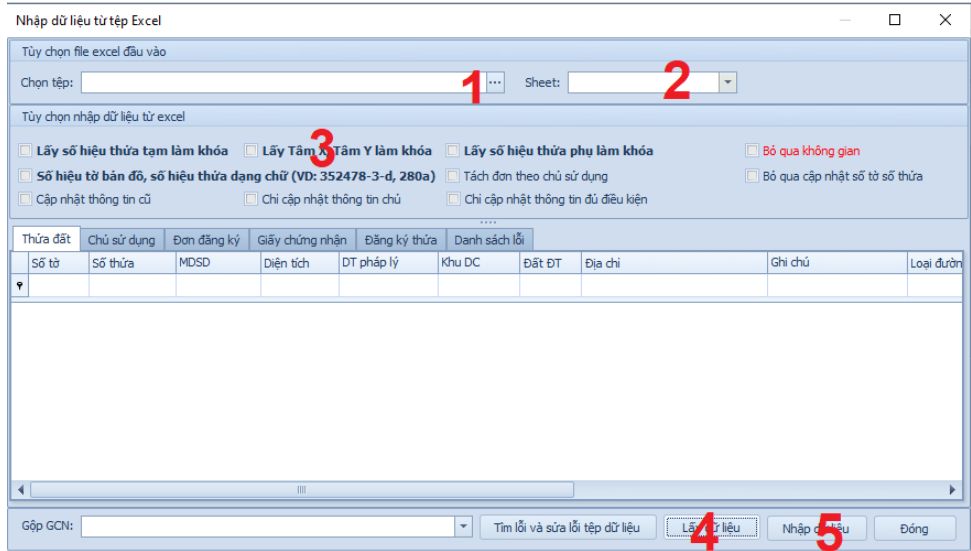Viewport: 971px width, 551px height.
Task: Switch to the Thửa đất tab
Action: point(46,239)
